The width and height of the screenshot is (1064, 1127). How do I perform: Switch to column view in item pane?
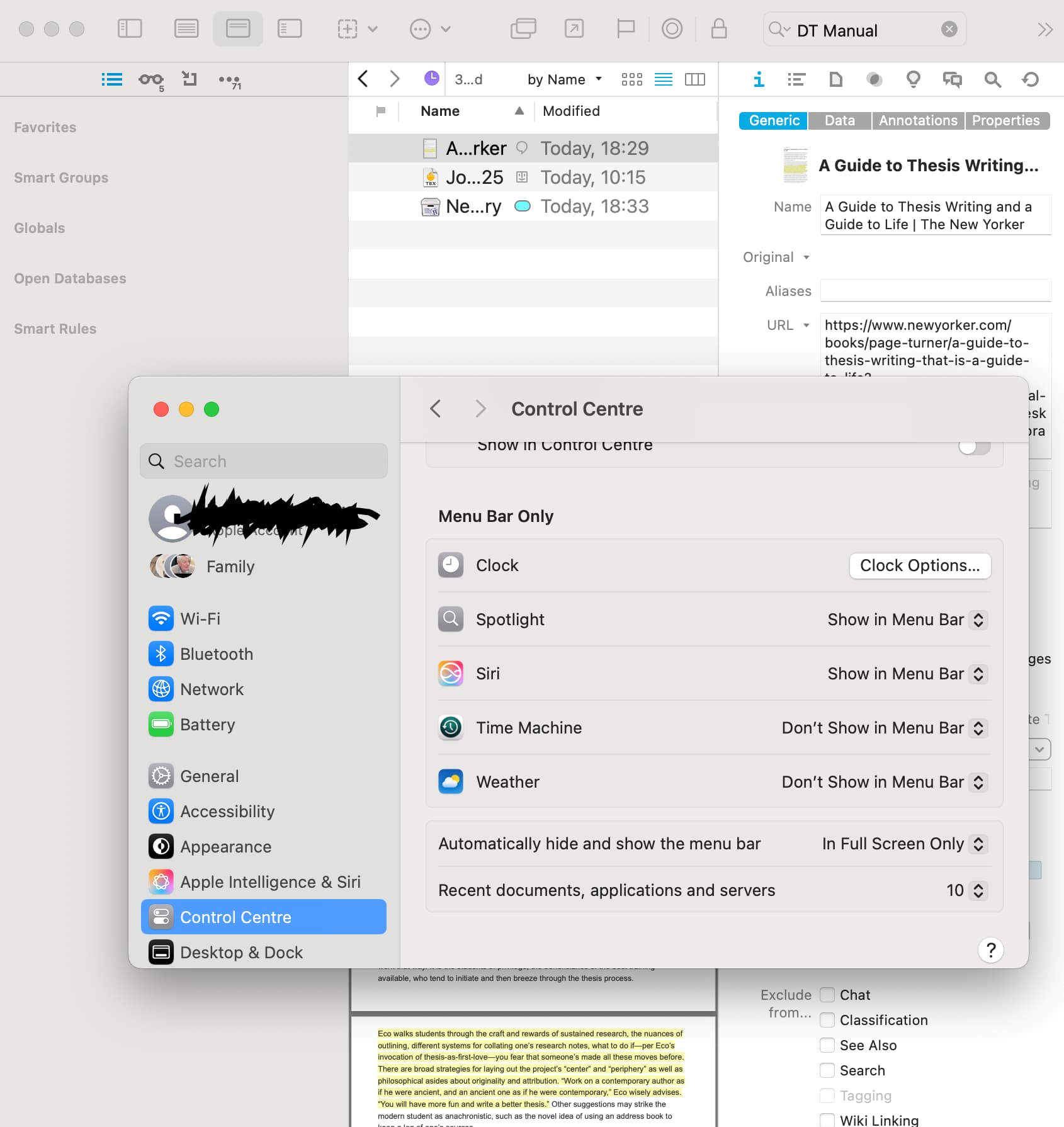coord(695,79)
